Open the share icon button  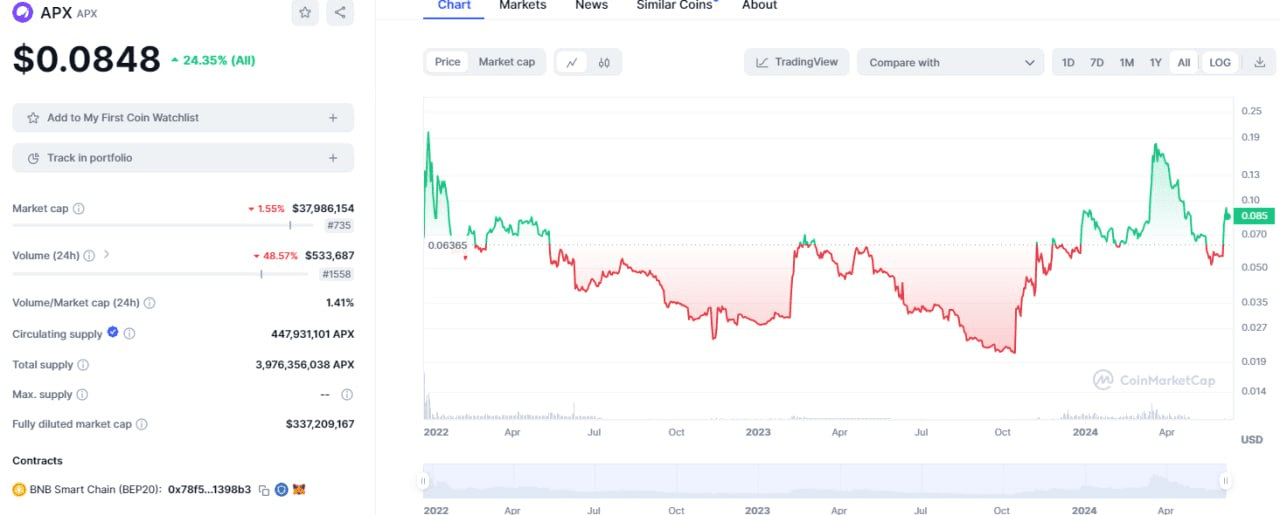(340, 12)
